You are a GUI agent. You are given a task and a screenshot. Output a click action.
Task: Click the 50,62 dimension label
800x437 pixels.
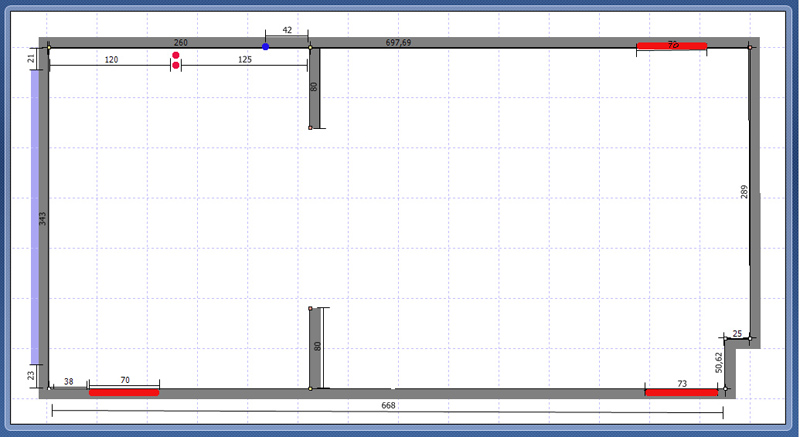tap(718, 362)
